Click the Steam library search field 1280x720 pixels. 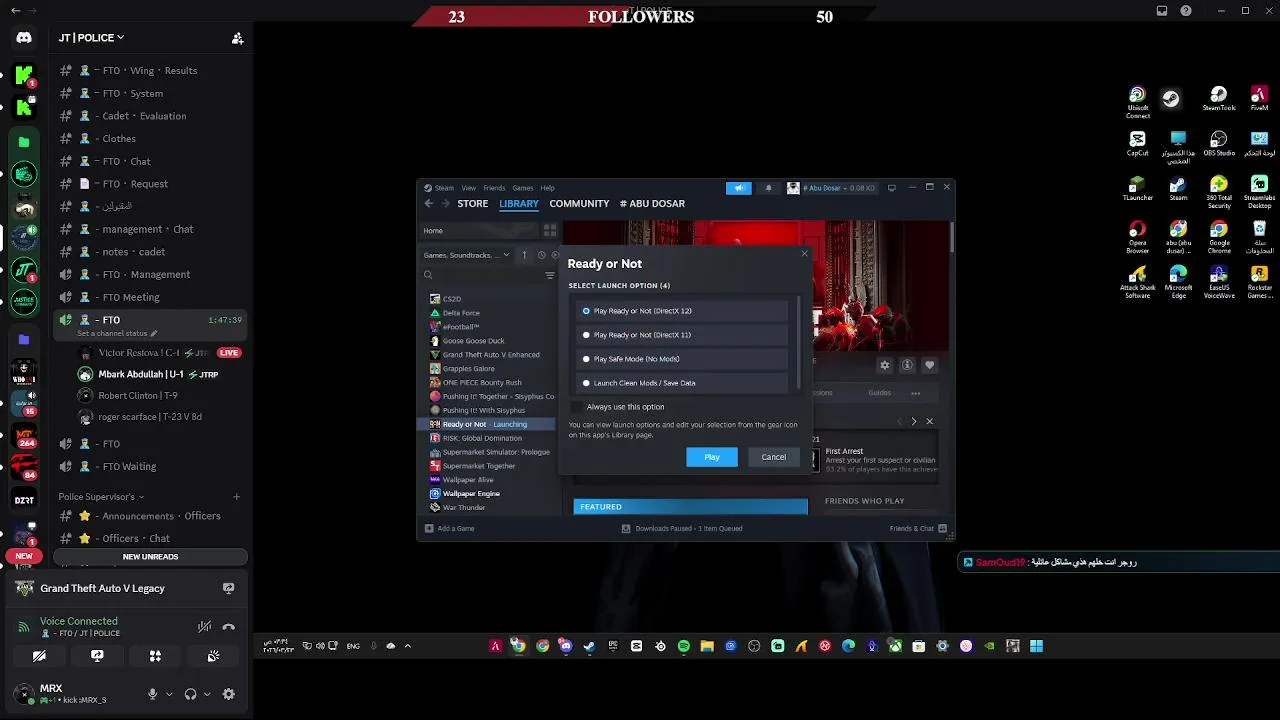pyautogui.click(x=483, y=275)
